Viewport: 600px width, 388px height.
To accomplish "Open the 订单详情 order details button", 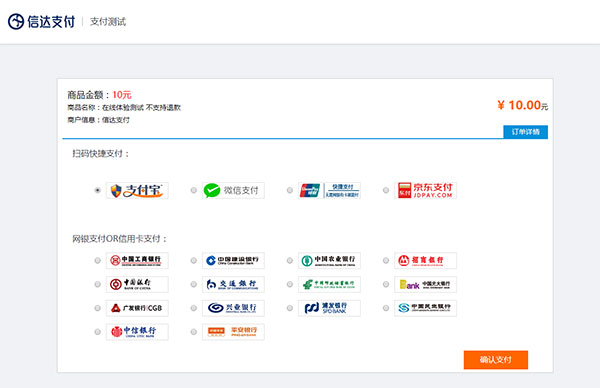I will click(525, 132).
